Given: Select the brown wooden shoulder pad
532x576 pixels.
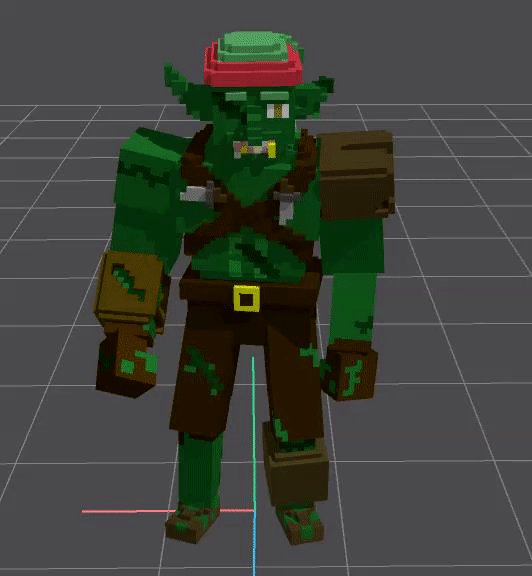Looking at the screenshot, I should click(356, 175).
